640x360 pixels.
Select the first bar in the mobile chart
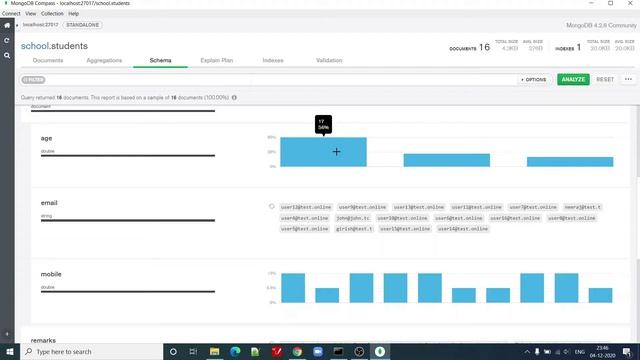pos(293,288)
